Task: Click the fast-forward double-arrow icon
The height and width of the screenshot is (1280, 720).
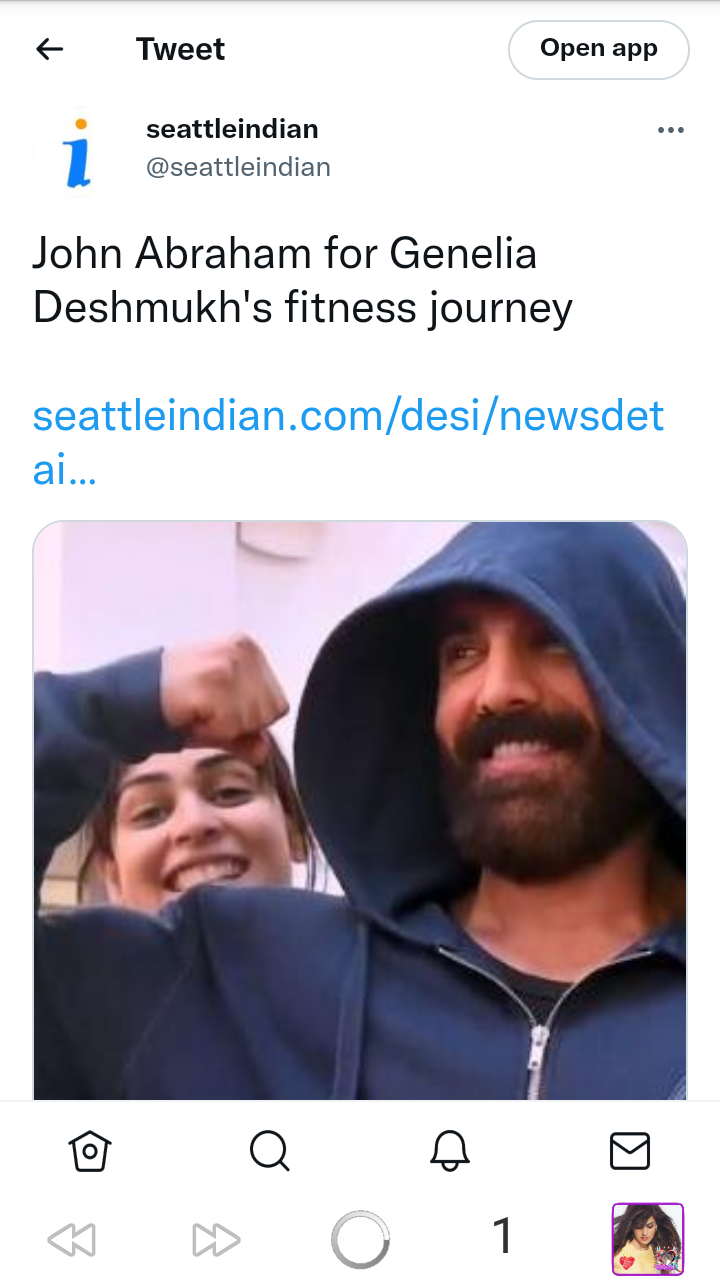Action: pos(217,1240)
